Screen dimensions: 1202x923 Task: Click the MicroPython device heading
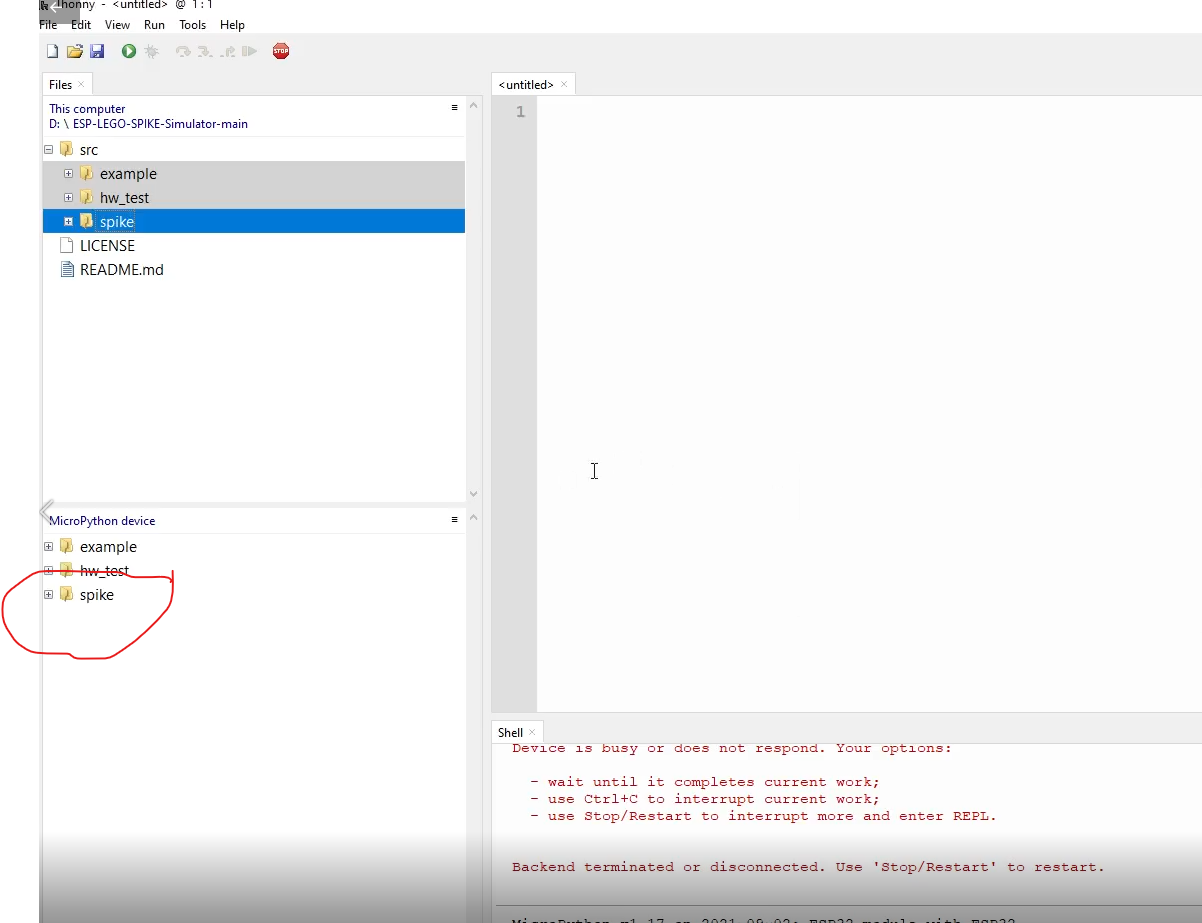click(x=102, y=521)
